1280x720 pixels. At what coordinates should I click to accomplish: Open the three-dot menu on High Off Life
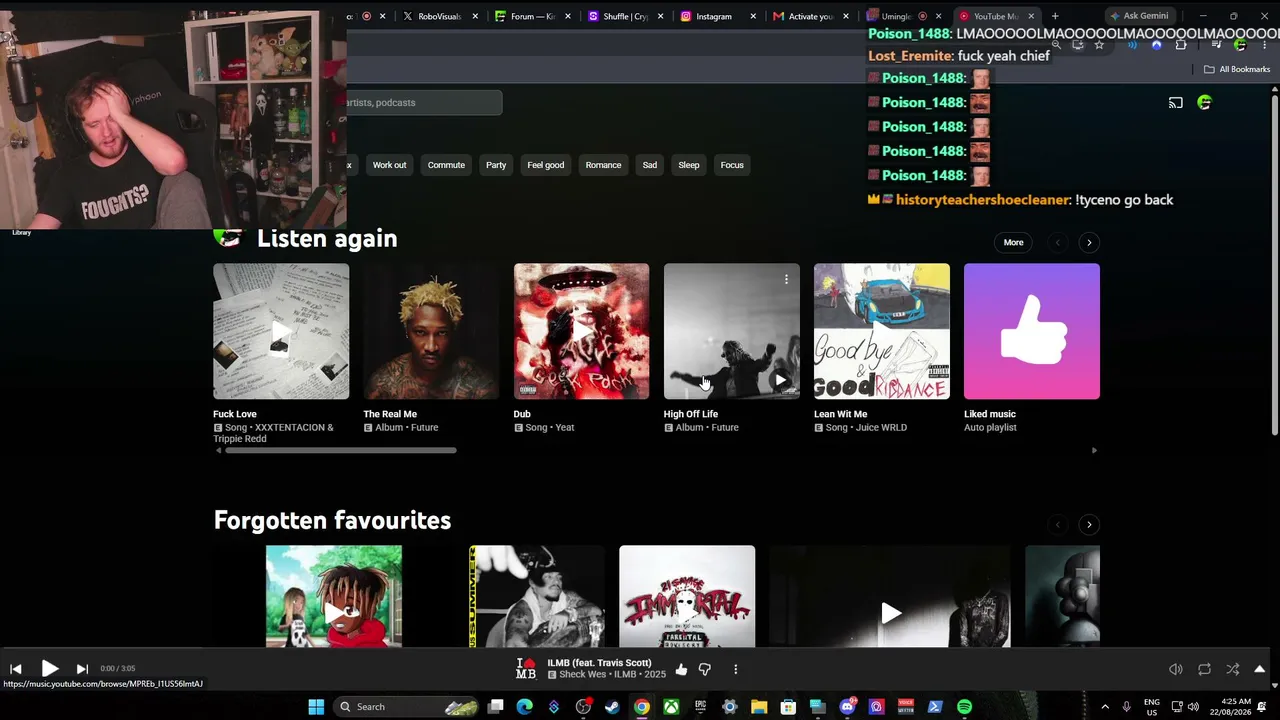coord(786,279)
